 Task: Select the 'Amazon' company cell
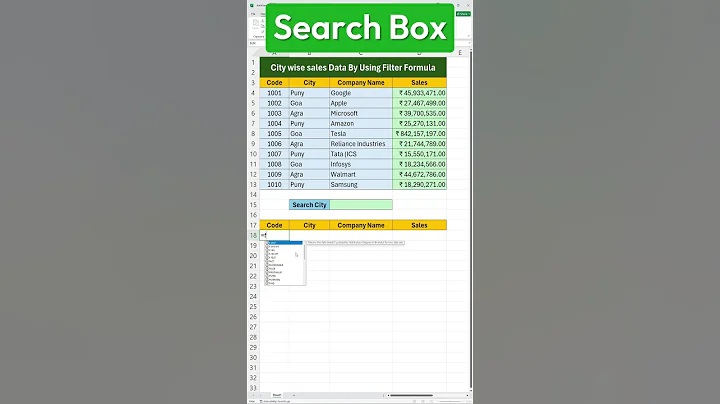[x=361, y=123]
